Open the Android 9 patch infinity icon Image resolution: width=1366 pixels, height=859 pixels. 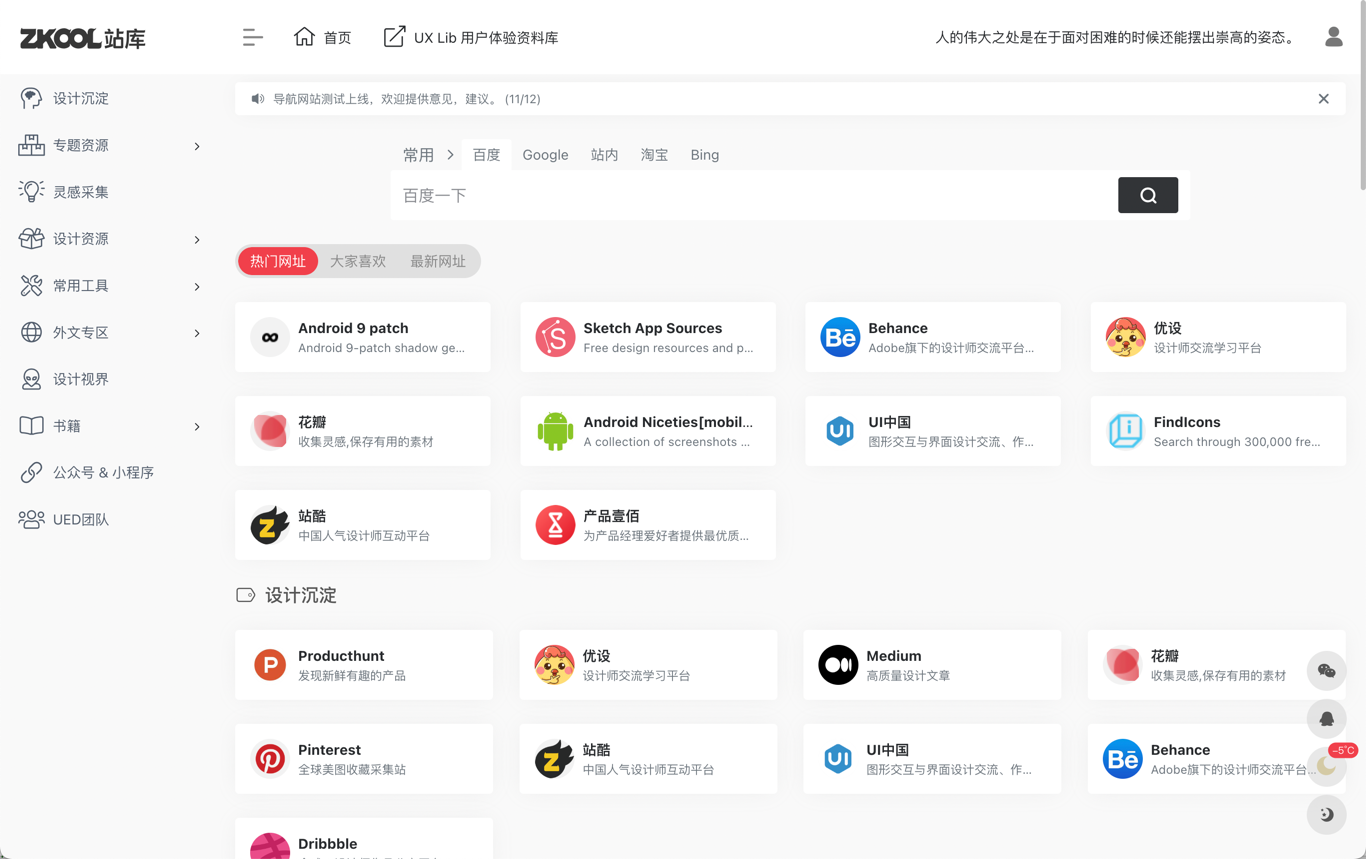(270, 337)
